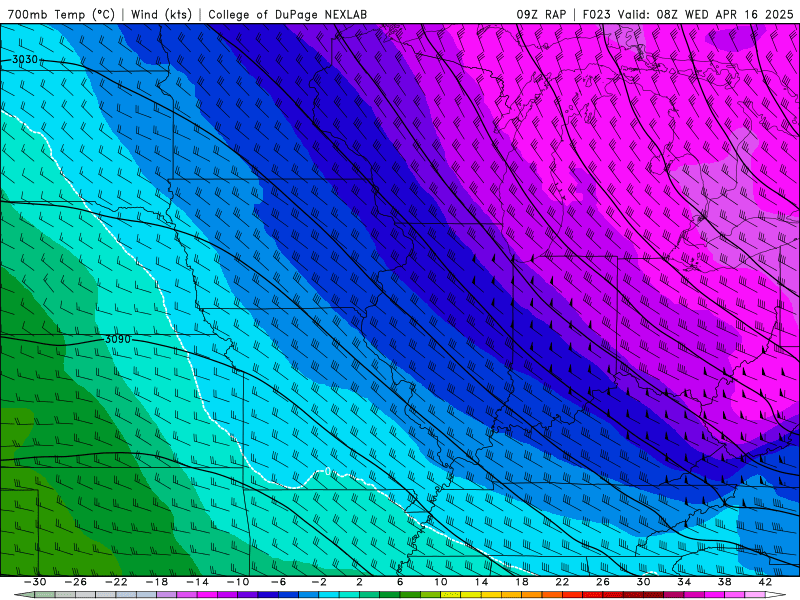This screenshot has width=800, height=600.
Task: Click the "09Z RAP" model run label
Action: [541, 14]
